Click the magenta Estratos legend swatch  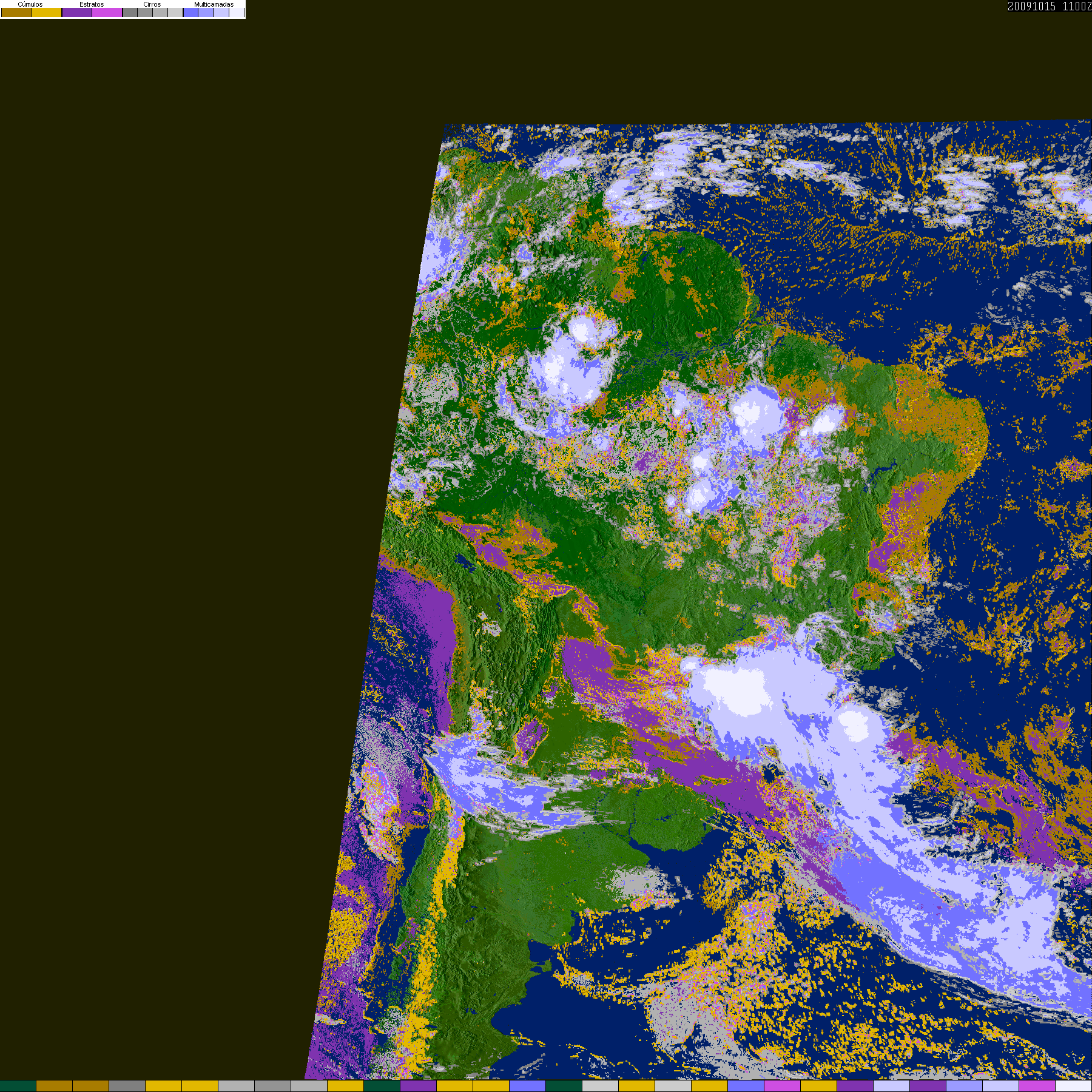tap(107, 12)
